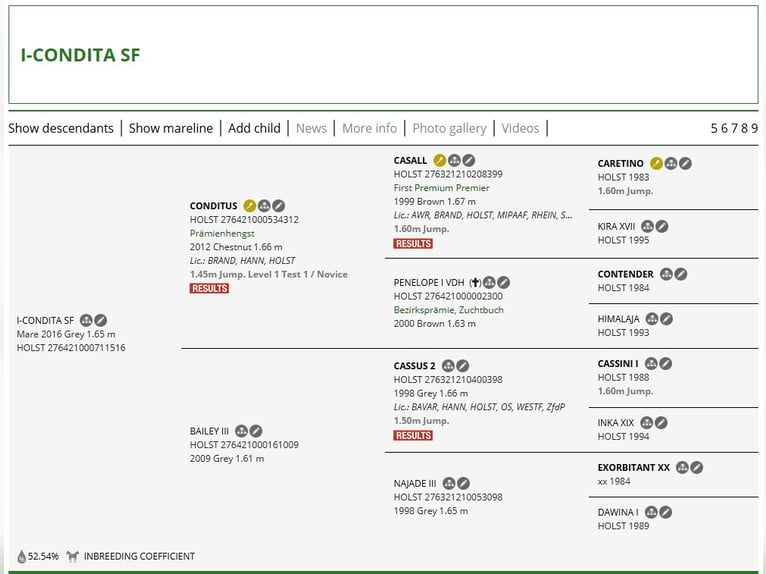Open the Show descendants menu item
The width and height of the screenshot is (766, 574).
[x=61, y=128]
